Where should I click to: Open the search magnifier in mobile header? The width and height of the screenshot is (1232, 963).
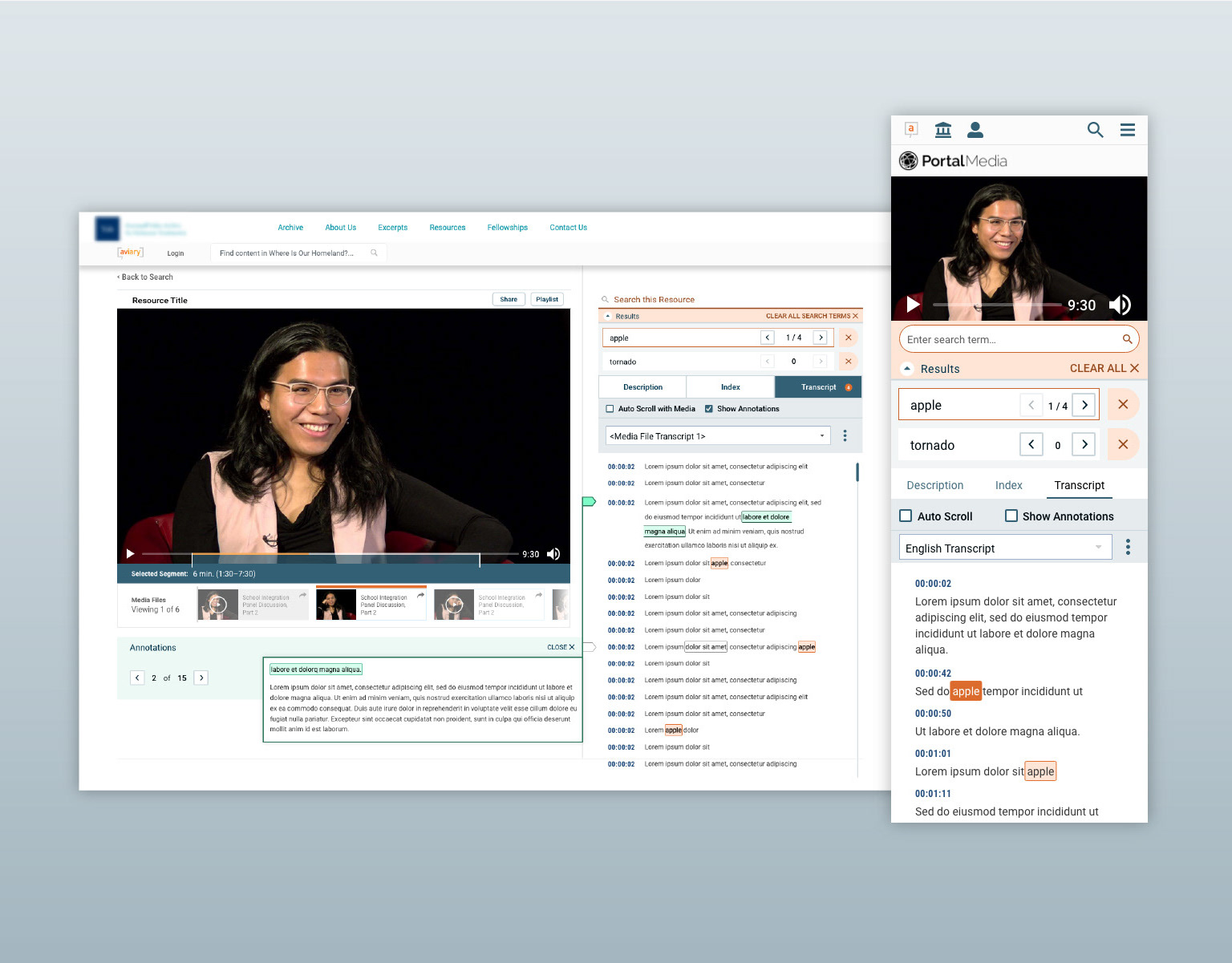(1095, 130)
